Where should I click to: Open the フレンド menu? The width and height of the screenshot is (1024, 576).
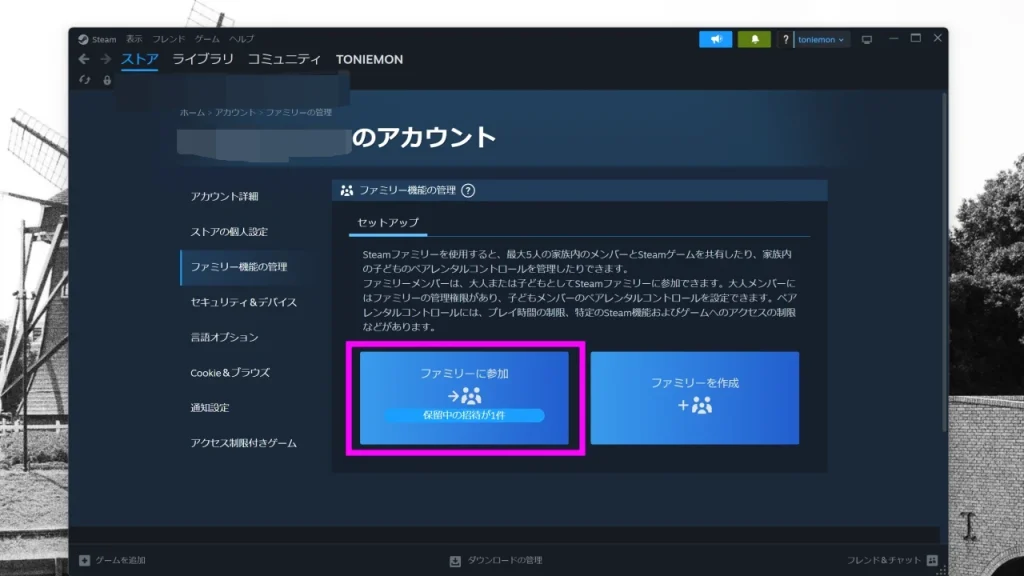168,39
